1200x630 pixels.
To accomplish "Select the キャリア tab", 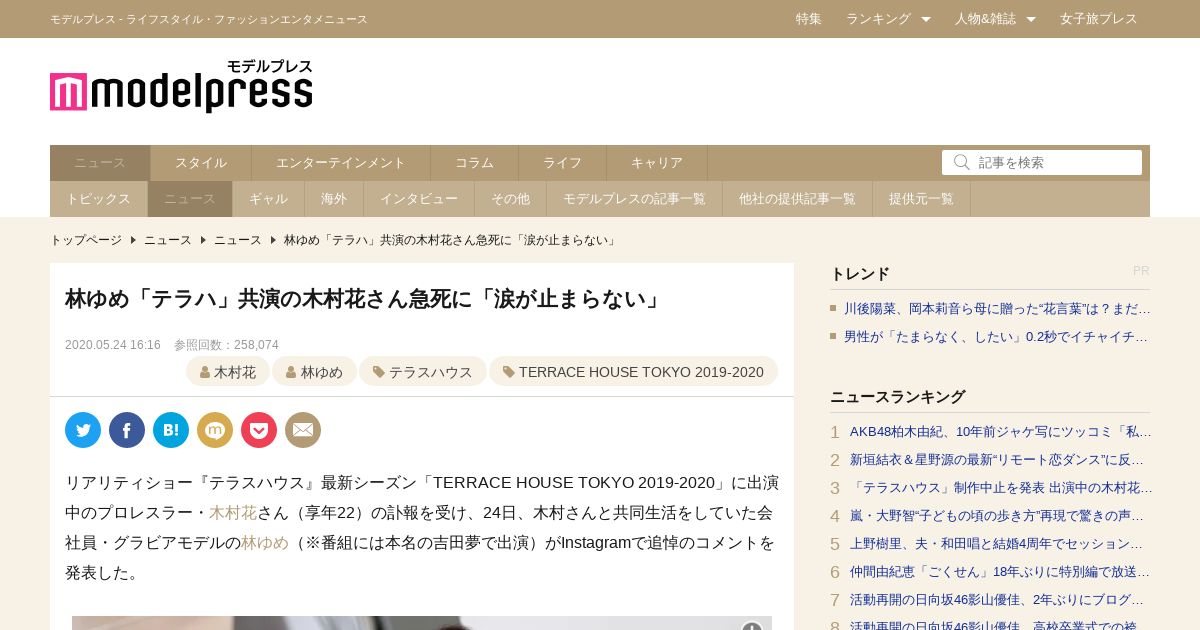I will [x=657, y=163].
